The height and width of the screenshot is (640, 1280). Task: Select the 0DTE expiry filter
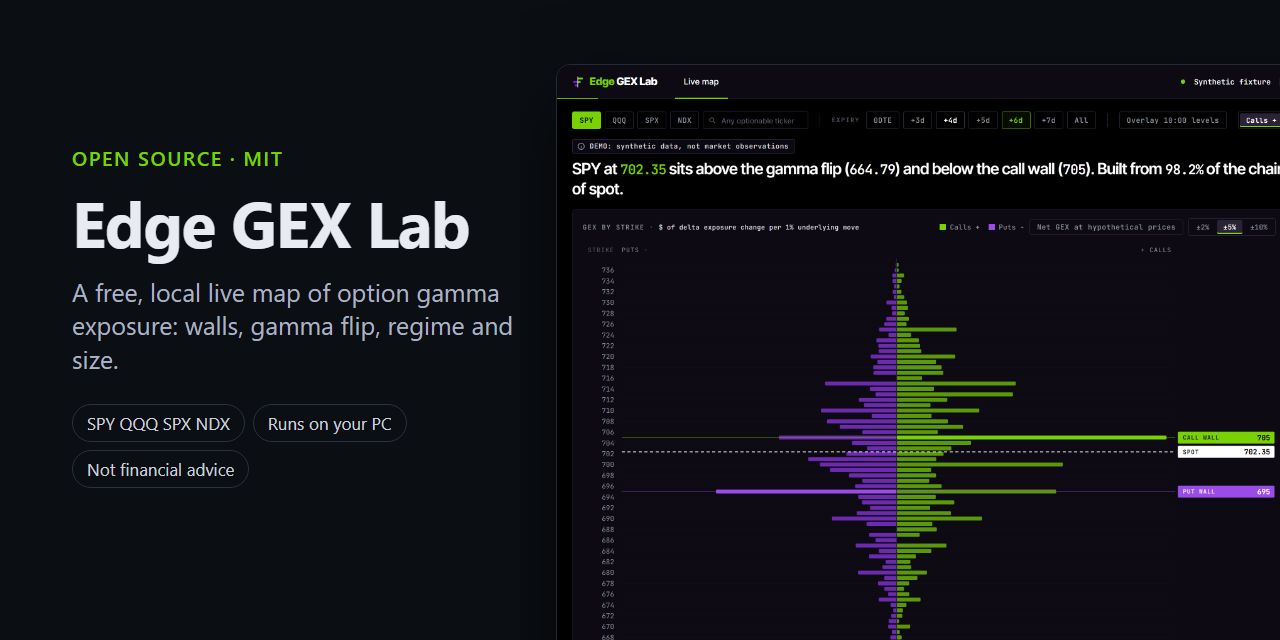(882, 120)
